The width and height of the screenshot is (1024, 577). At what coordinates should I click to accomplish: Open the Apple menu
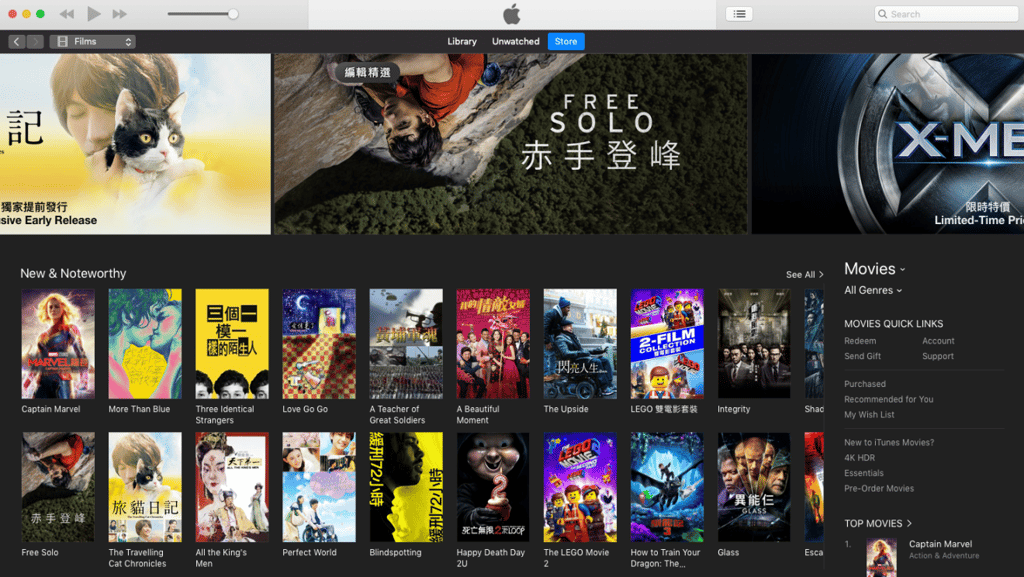511,13
